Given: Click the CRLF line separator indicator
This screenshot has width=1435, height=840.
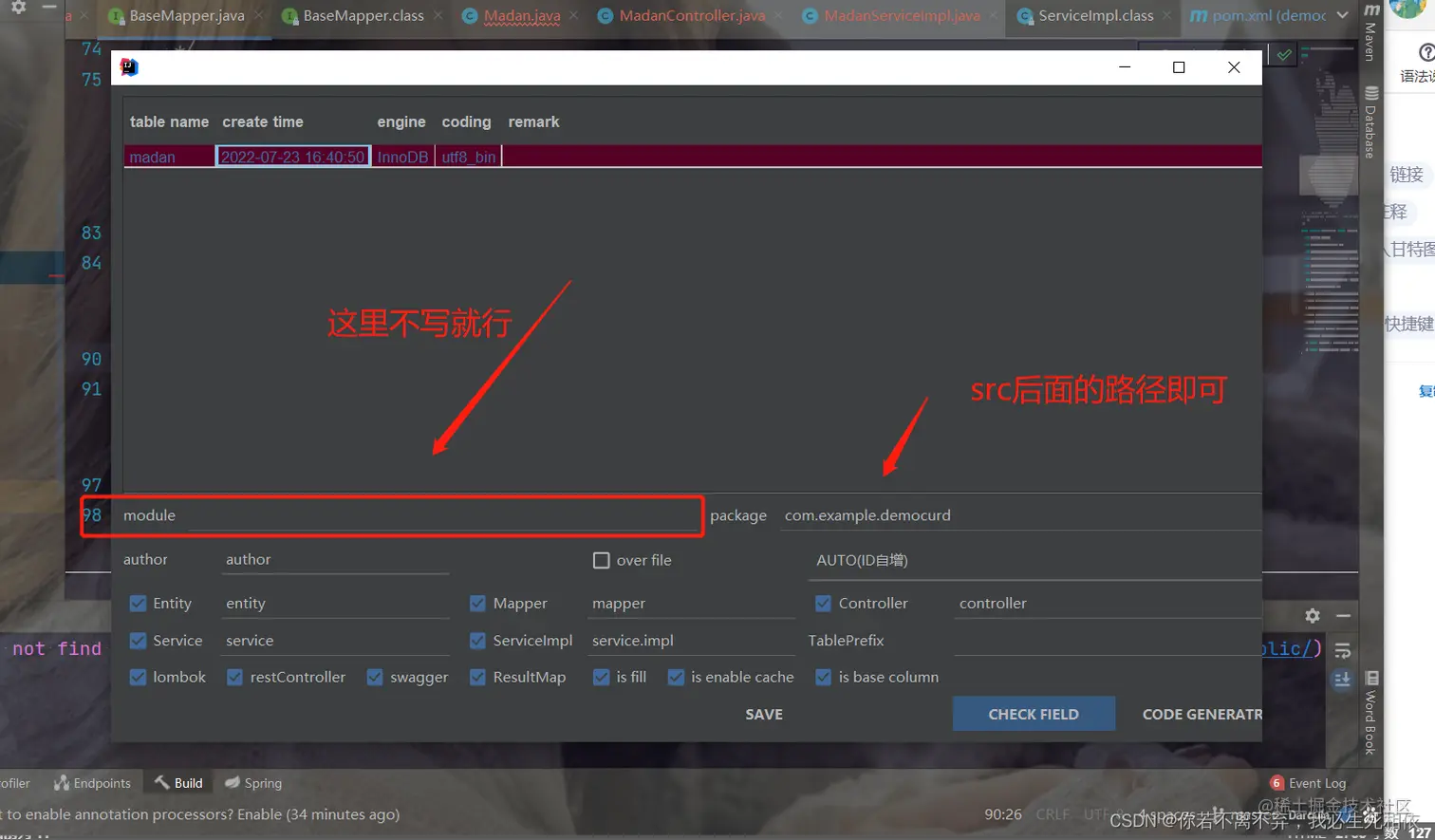Looking at the screenshot, I should [1053, 814].
